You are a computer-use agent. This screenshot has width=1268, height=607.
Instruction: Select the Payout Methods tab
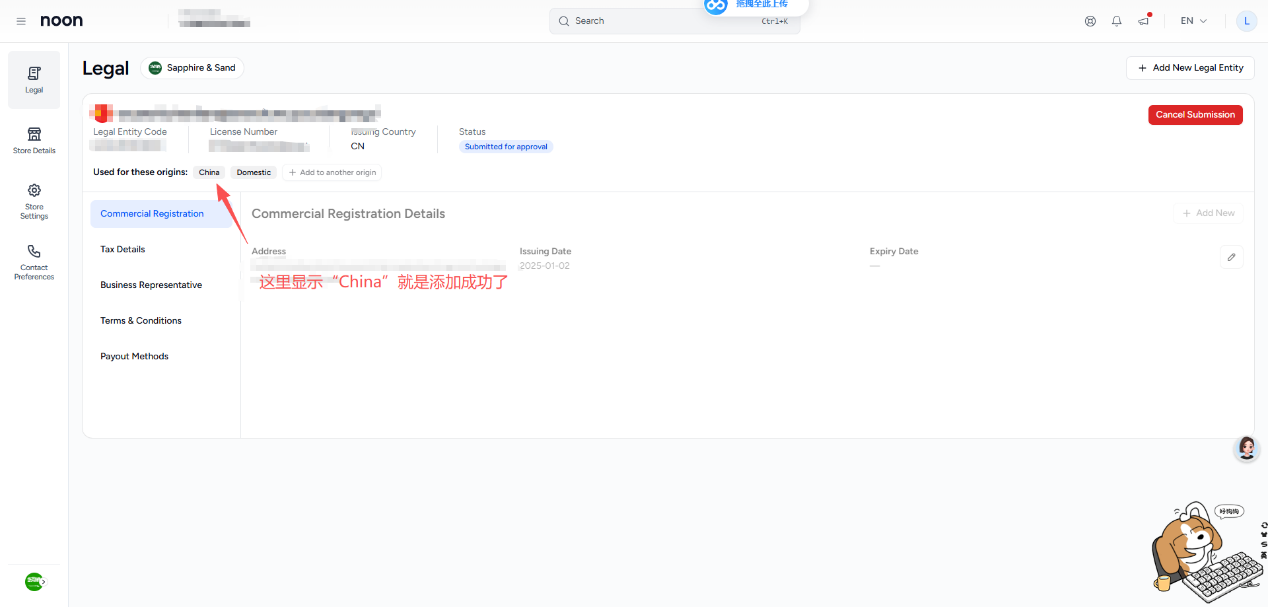160,356
